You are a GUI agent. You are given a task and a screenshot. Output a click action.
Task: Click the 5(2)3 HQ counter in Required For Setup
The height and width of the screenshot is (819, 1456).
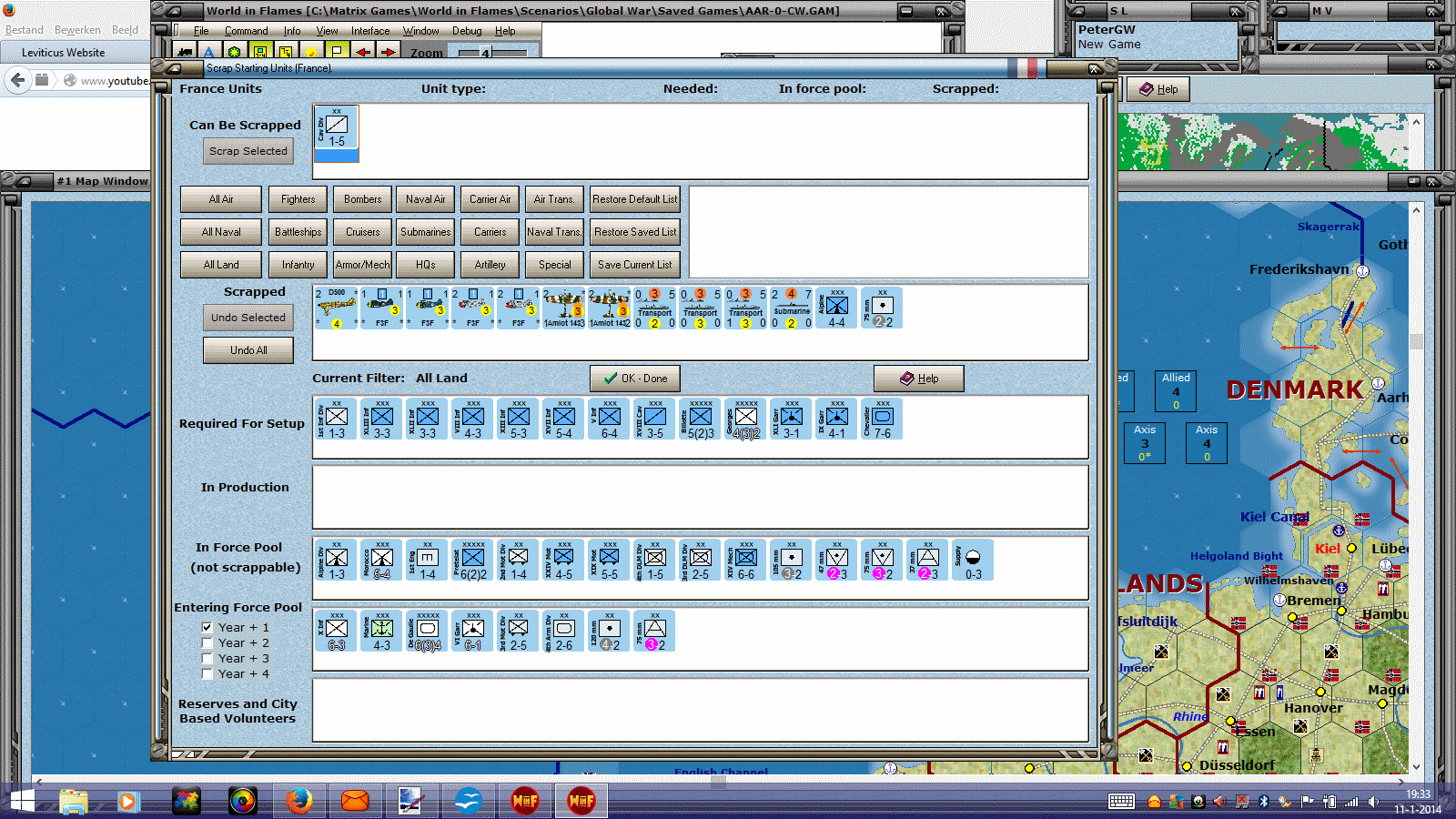[701, 419]
